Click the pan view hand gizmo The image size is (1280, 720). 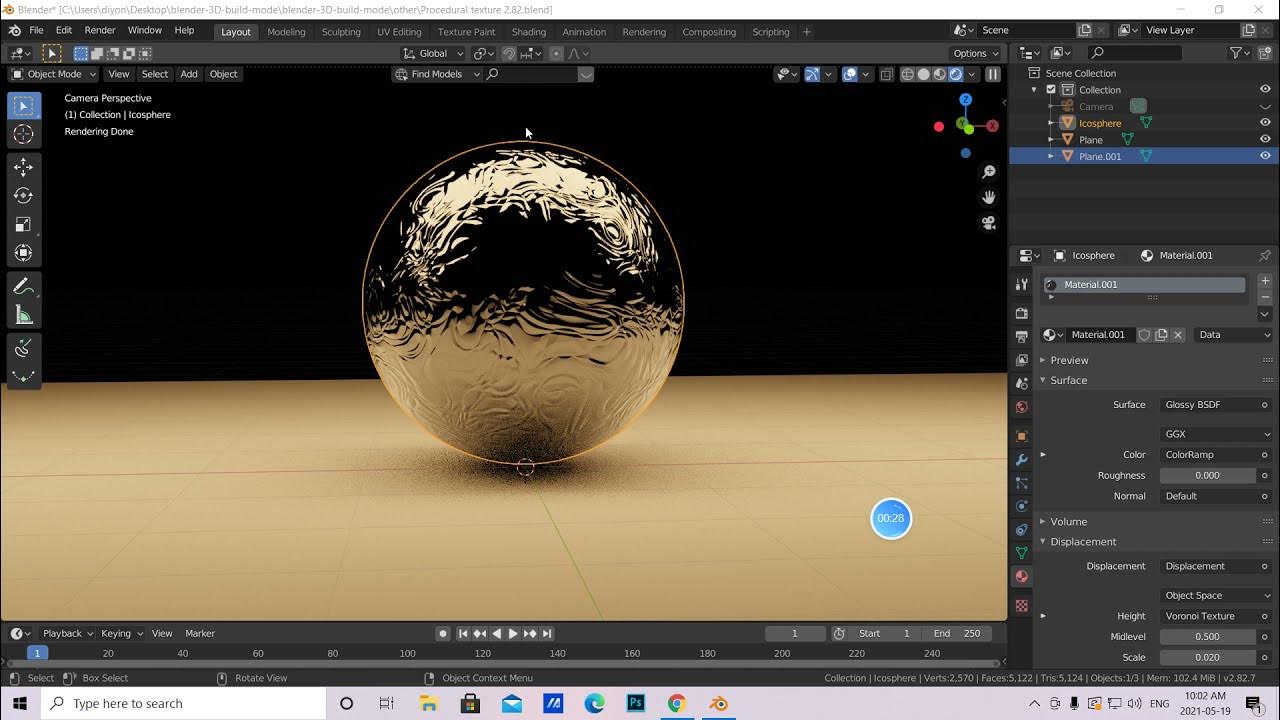click(x=989, y=197)
